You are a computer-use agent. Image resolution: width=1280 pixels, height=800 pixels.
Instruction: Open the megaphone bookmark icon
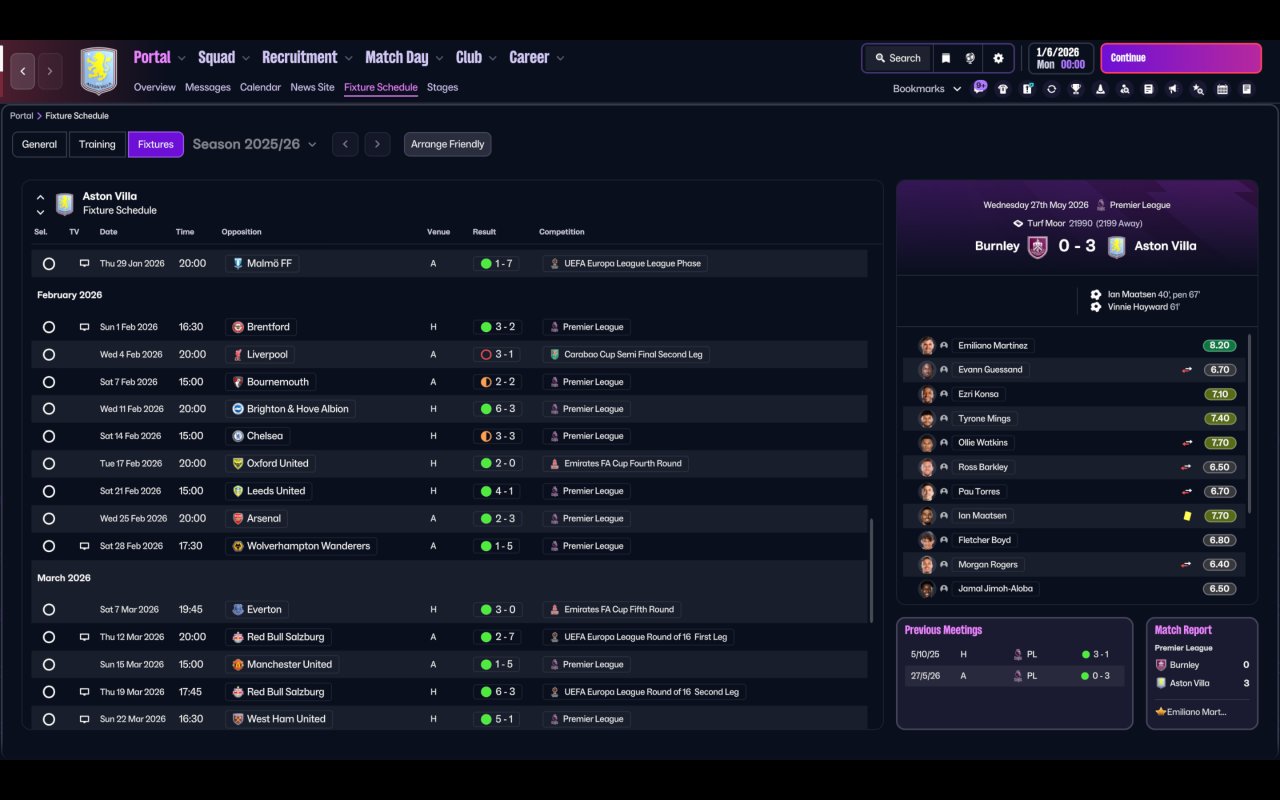pos(1173,89)
